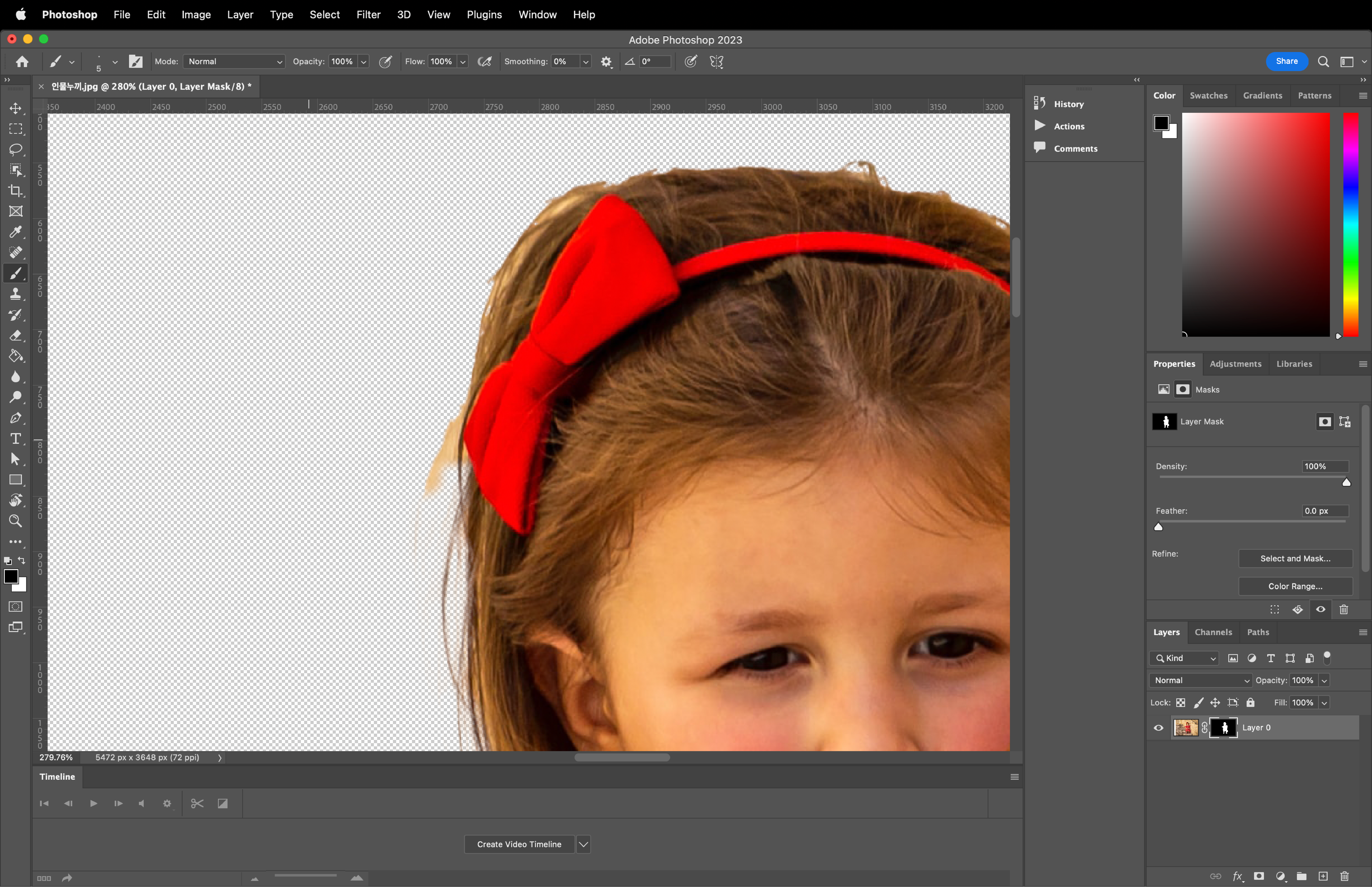
Task: Select the History Brush tool
Action: coord(16,315)
